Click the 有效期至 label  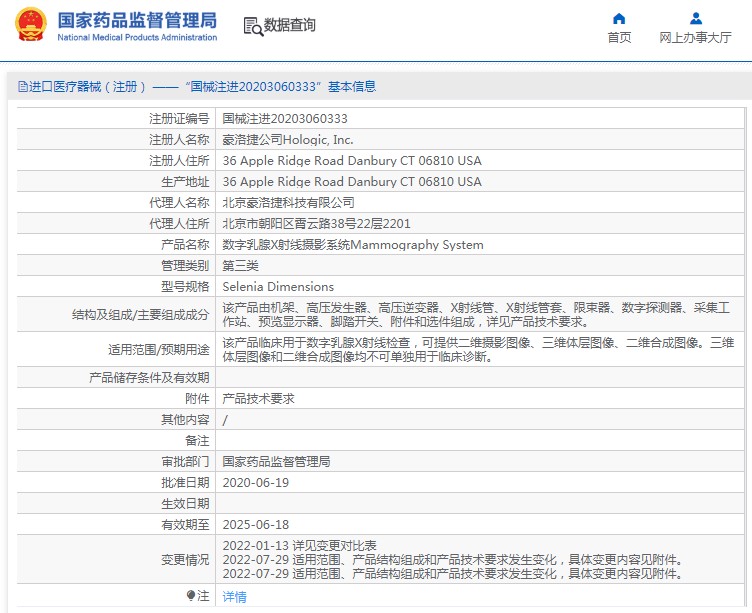click(x=185, y=525)
